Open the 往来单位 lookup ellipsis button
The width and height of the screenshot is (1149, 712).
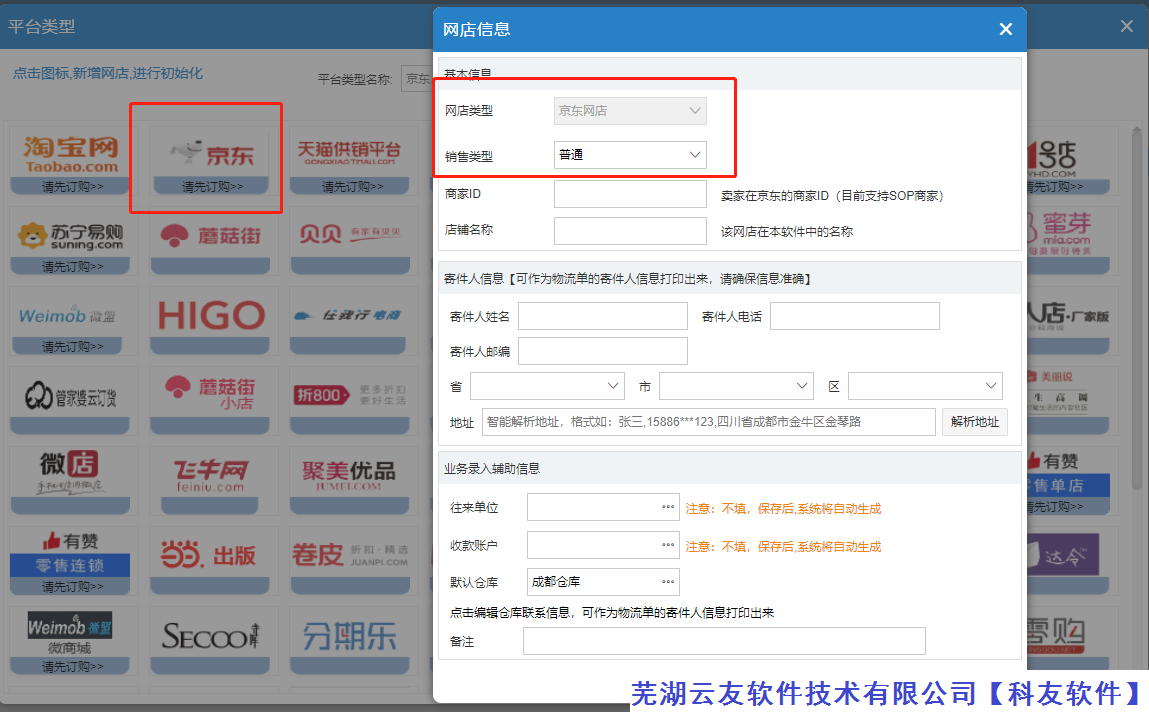(x=668, y=507)
